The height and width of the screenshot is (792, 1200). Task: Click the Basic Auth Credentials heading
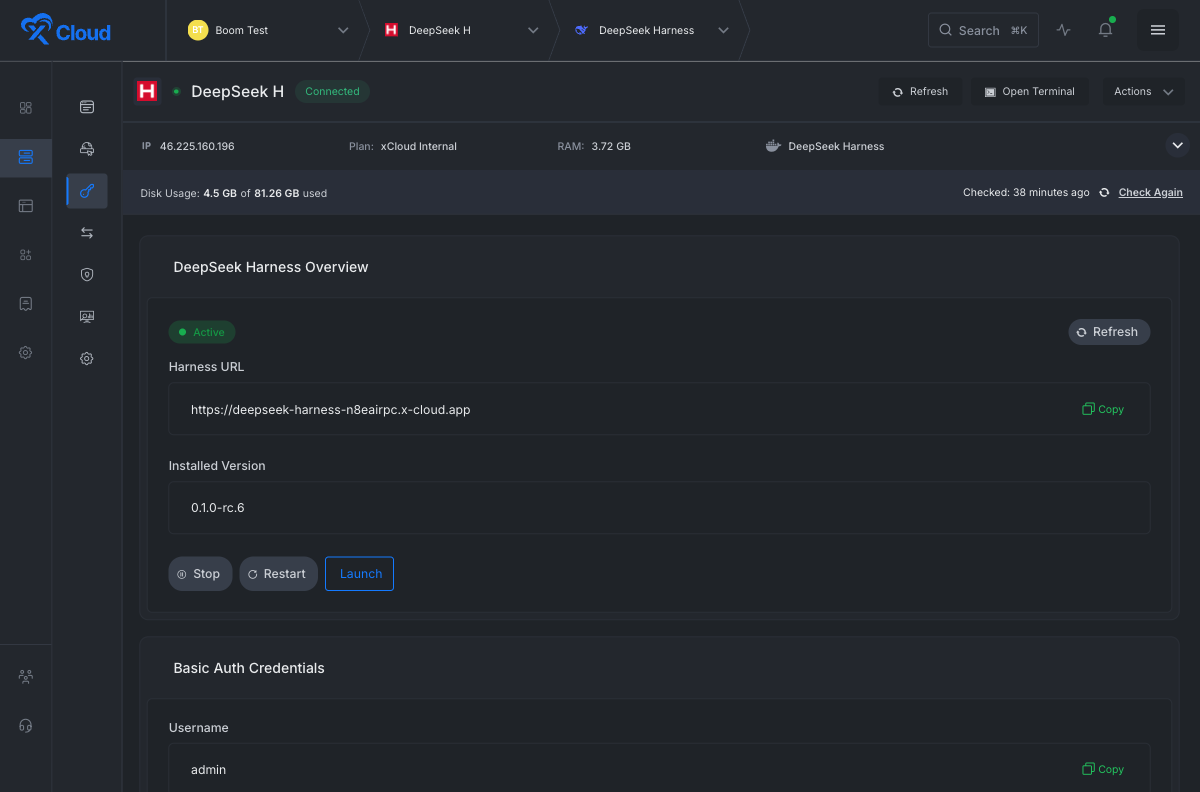coord(249,668)
